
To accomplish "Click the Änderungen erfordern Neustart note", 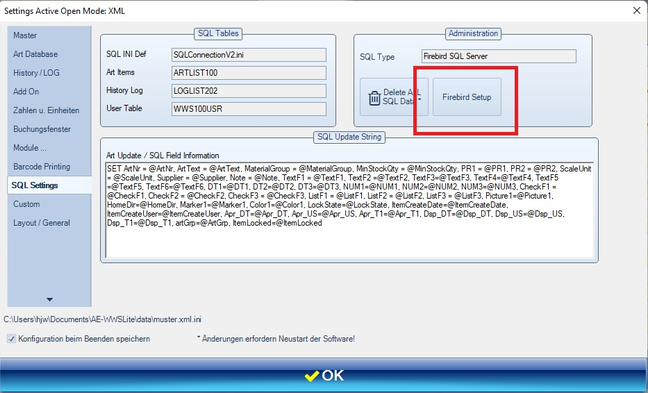I will tap(276, 339).
